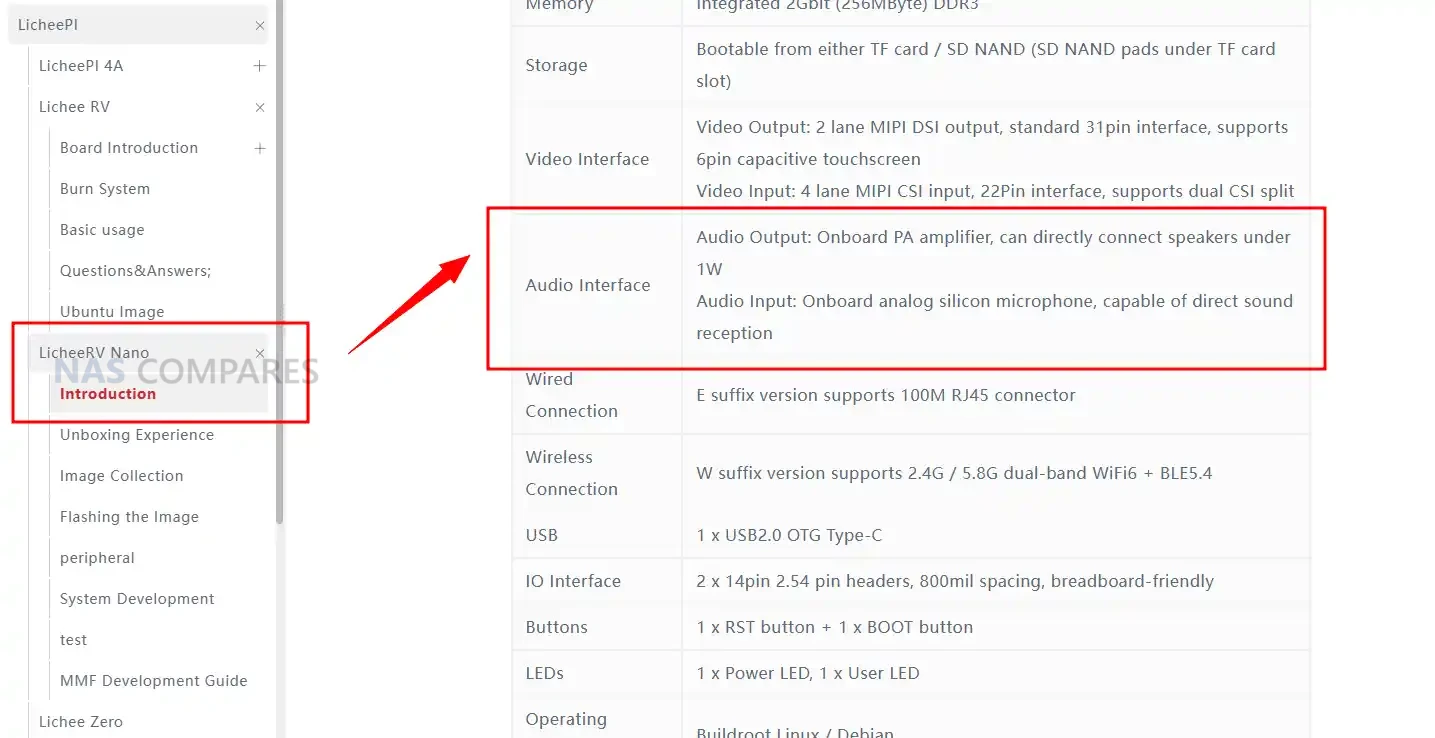Screen dimensions: 1435x738
Task: Select the test sidebar entry
Action: (74, 640)
